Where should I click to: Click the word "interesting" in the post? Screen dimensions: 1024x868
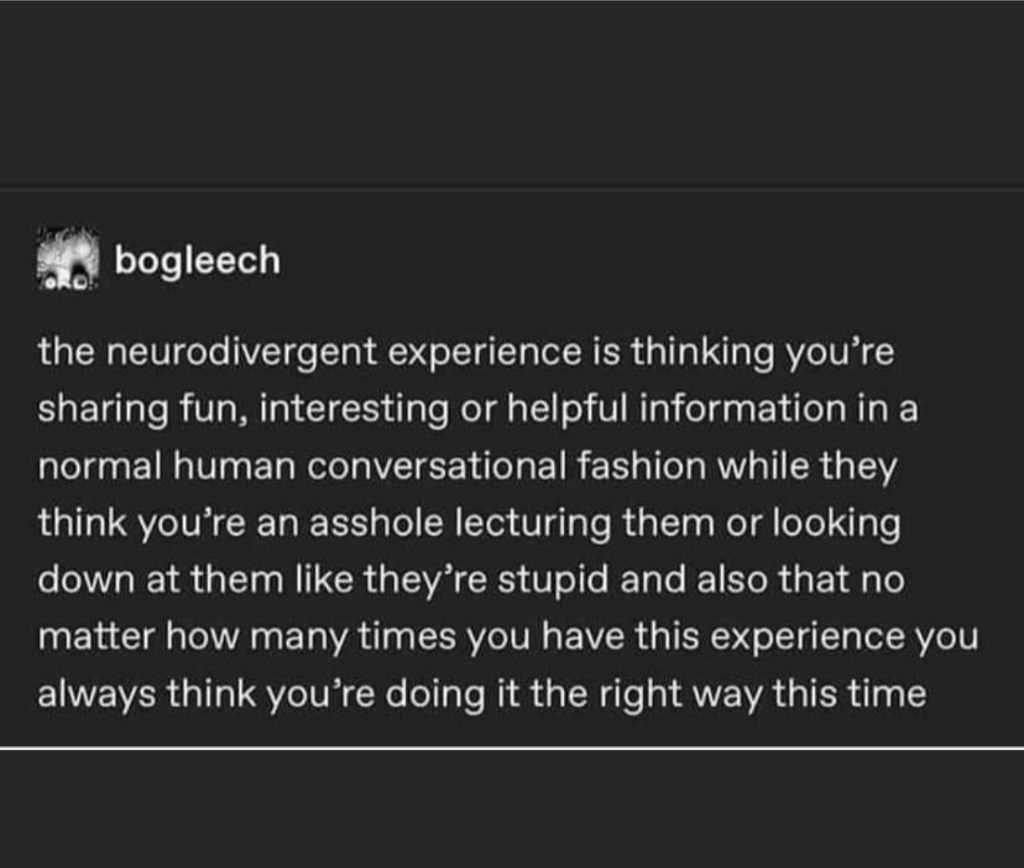354,410
